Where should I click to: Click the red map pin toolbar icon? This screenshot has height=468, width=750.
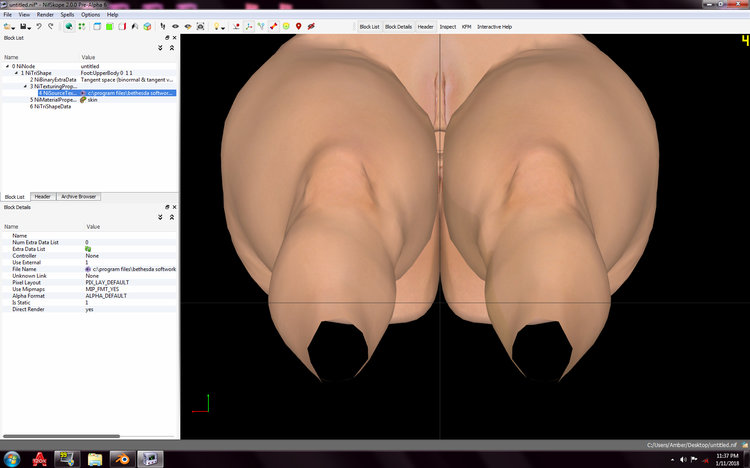click(298, 27)
